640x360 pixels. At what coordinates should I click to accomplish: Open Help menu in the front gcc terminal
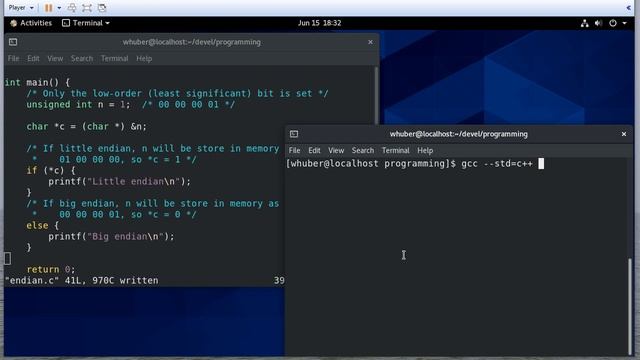[425, 151]
